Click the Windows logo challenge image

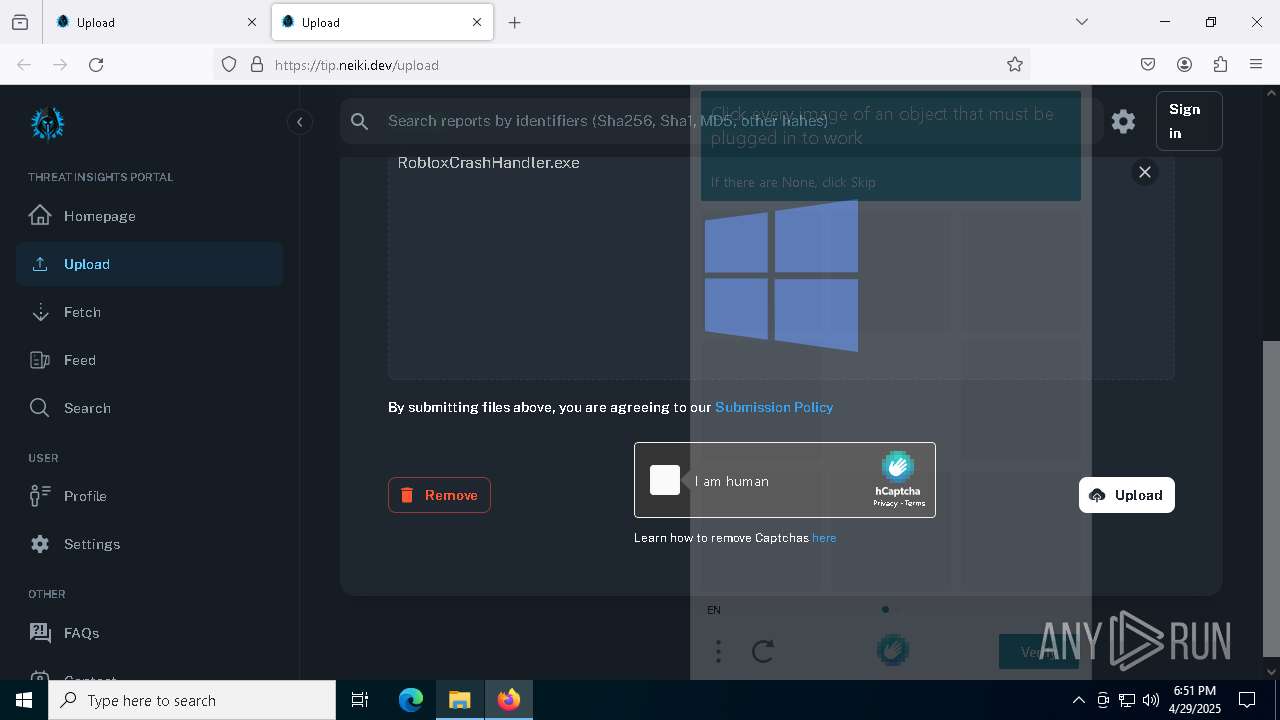point(781,276)
